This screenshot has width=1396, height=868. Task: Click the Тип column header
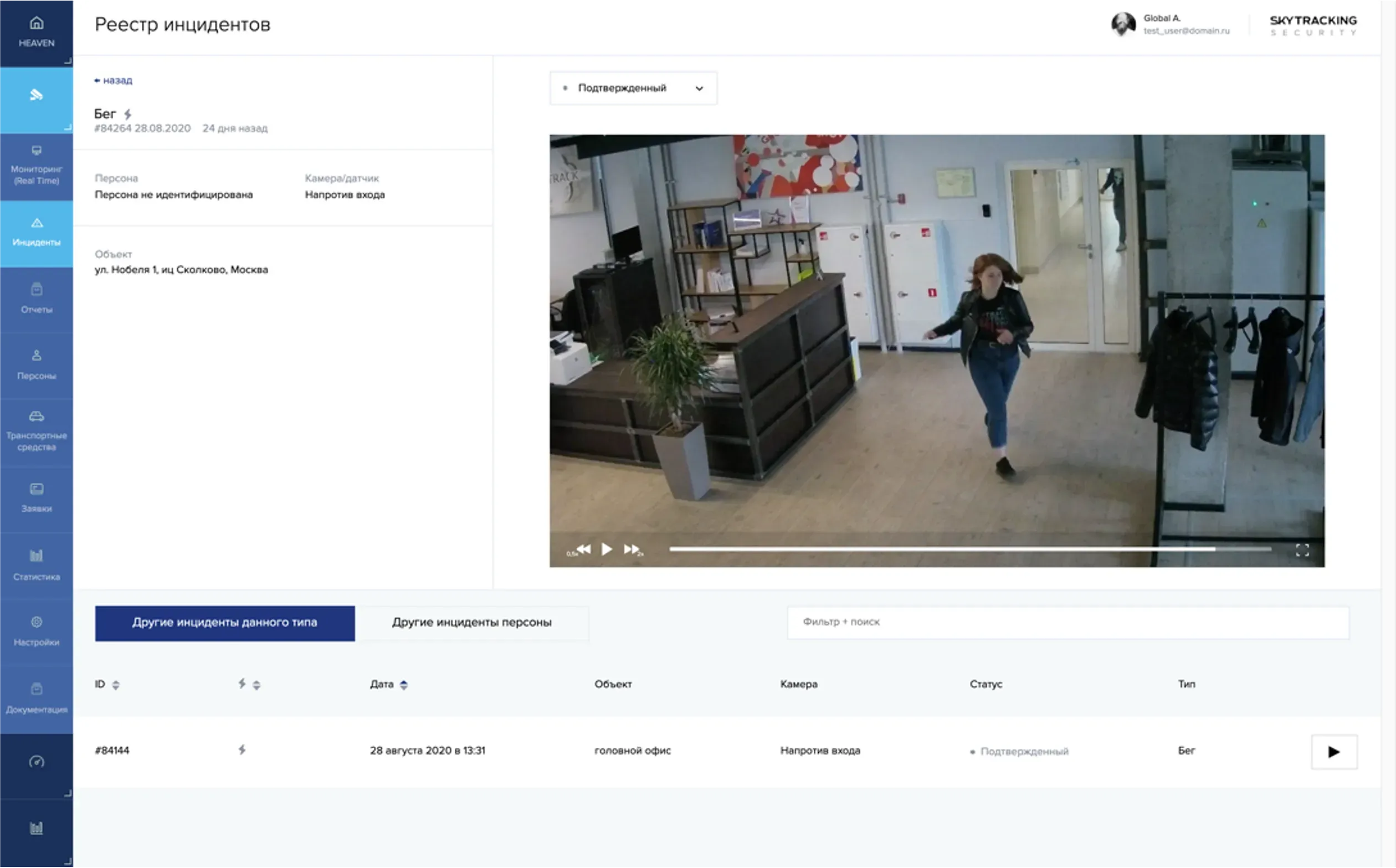(1187, 684)
